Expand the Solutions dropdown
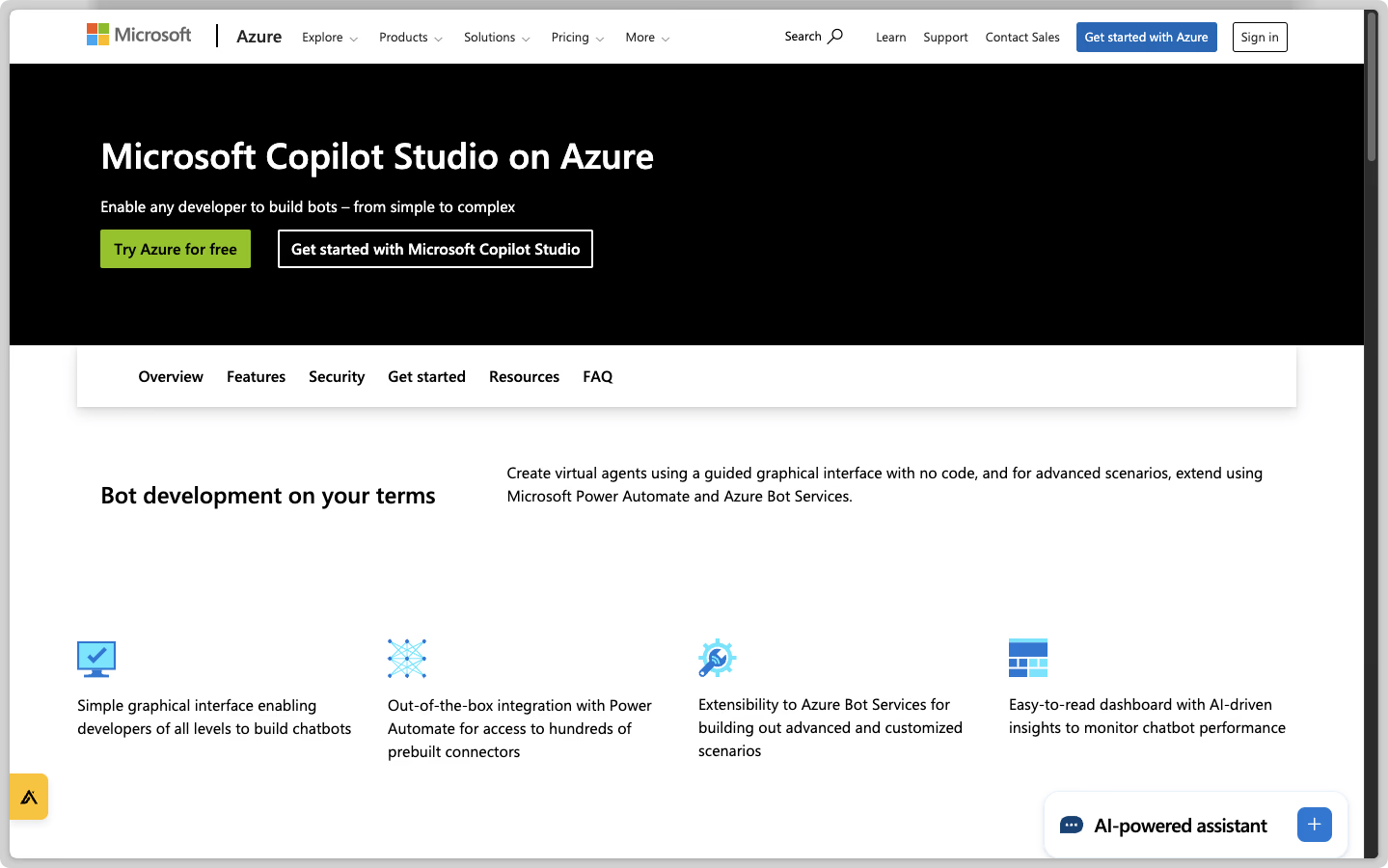The image size is (1388, 868). pos(497,38)
